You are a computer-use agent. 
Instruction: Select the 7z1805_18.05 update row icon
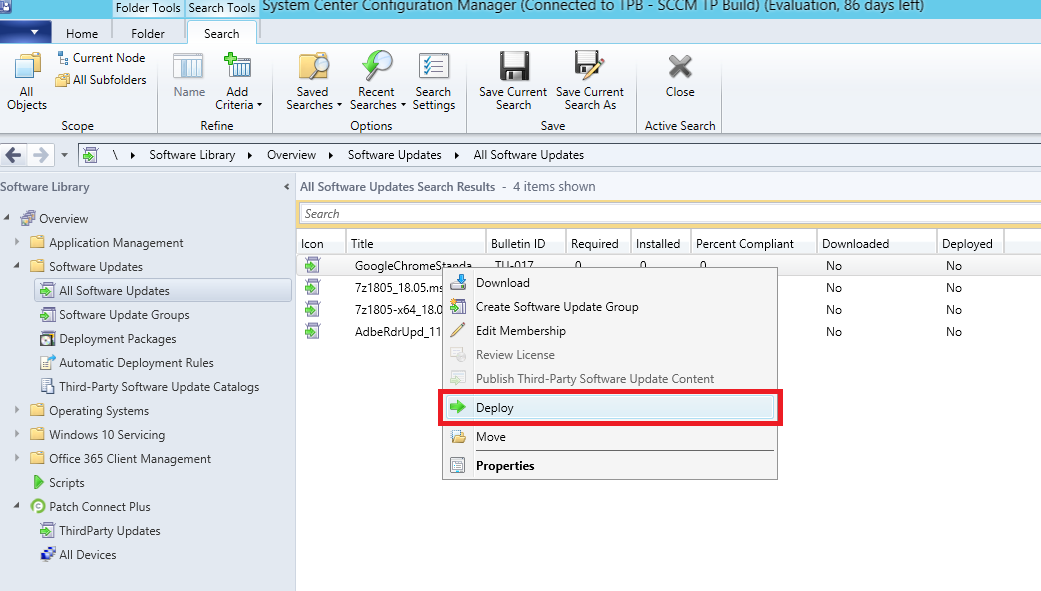pos(312,288)
